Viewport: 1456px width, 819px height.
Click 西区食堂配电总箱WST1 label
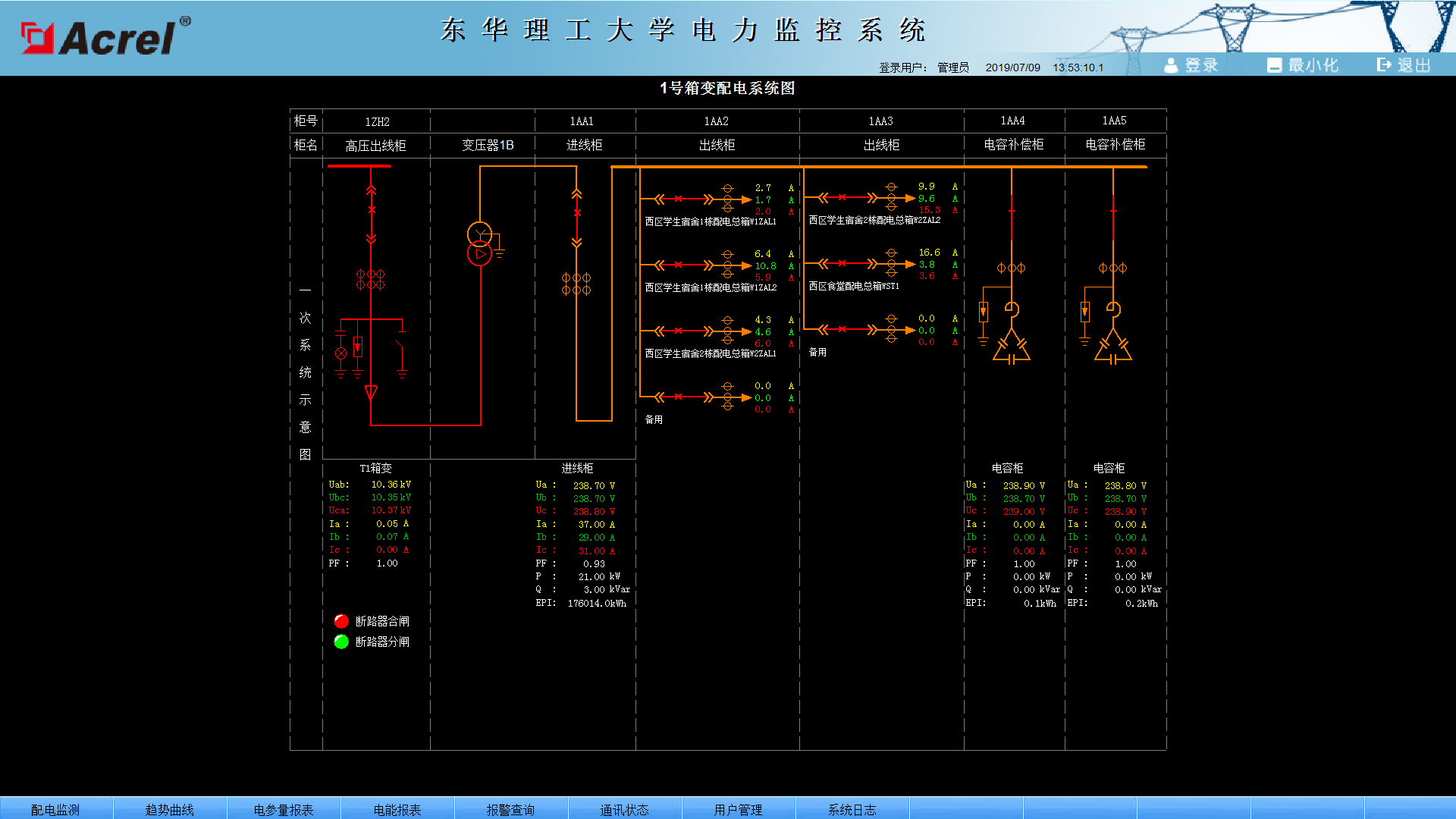tap(854, 286)
